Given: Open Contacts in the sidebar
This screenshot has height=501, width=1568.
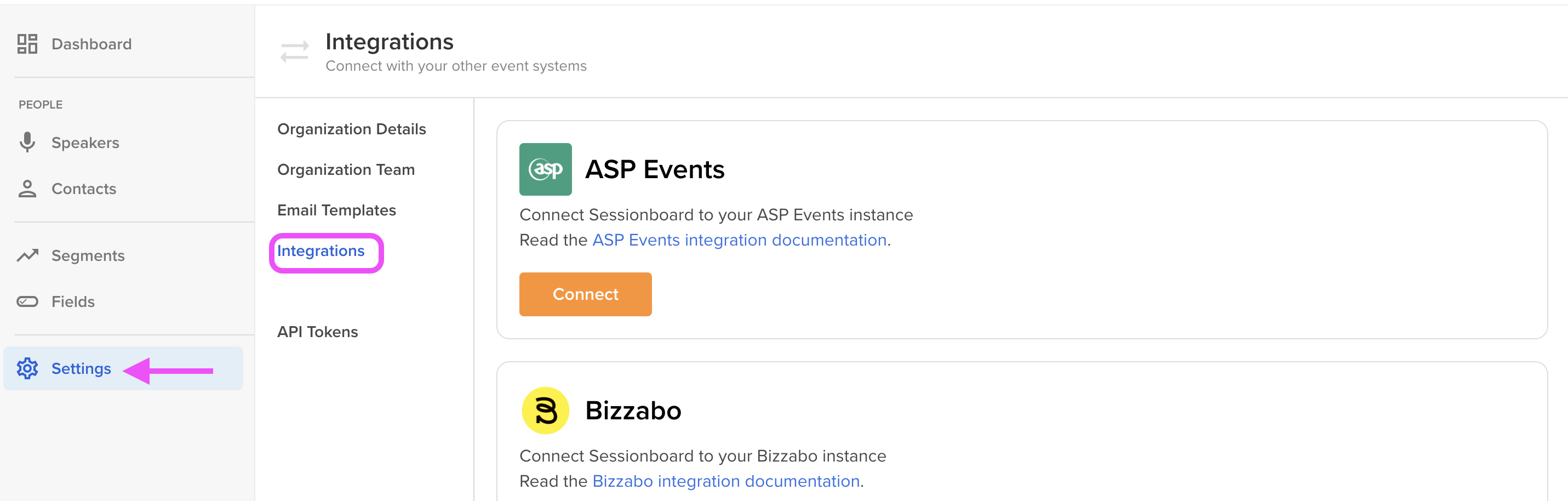Looking at the screenshot, I should tap(84, 189).
